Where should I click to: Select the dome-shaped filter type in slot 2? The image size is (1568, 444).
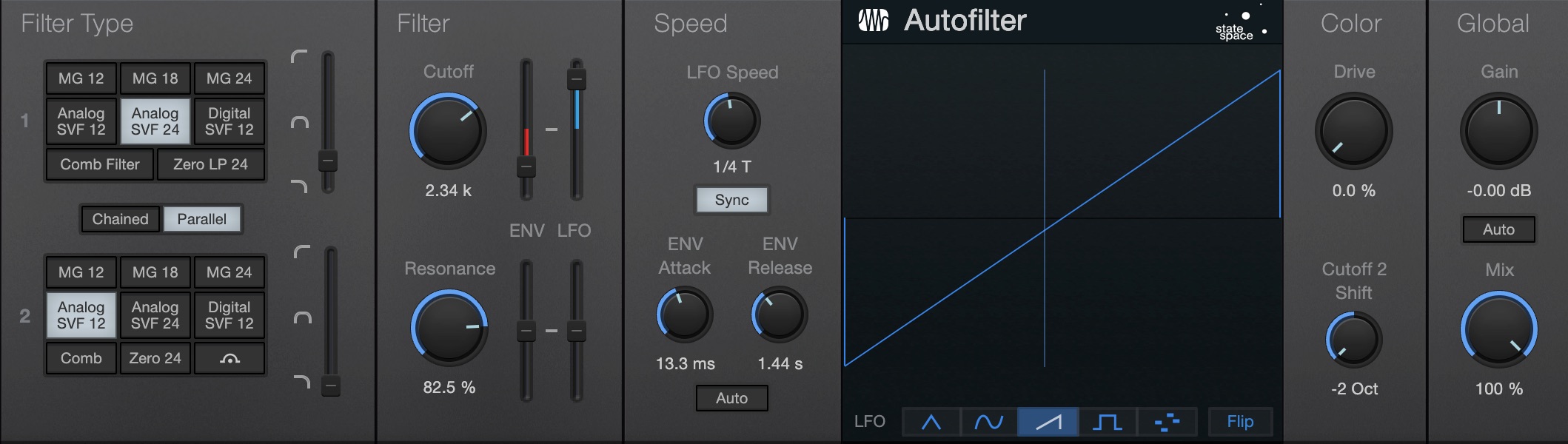(229, 358)
